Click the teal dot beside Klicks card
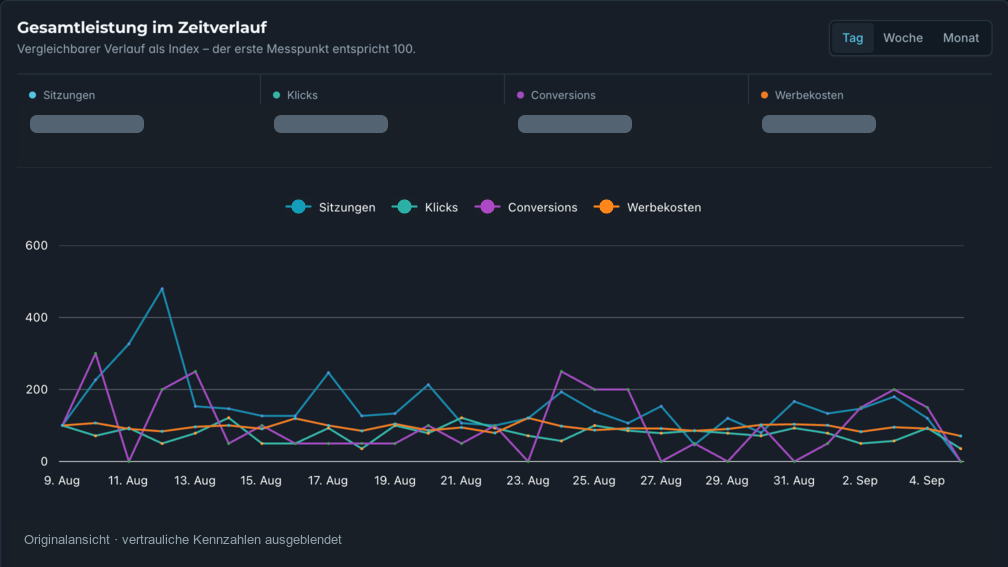Viewport: 1008px width, 567px height. point(276,95)
